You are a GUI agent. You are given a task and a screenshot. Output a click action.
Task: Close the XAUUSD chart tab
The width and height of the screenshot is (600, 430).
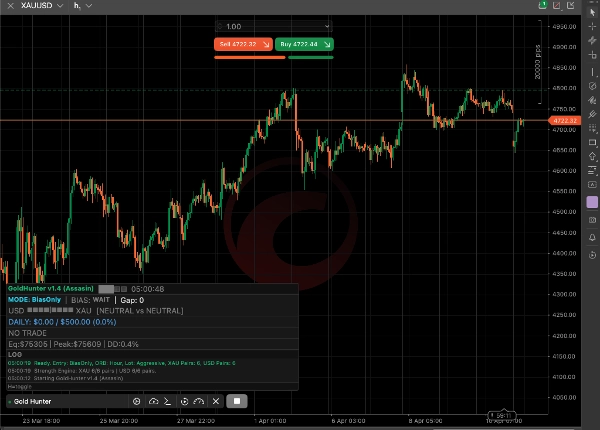click(11, 6)
